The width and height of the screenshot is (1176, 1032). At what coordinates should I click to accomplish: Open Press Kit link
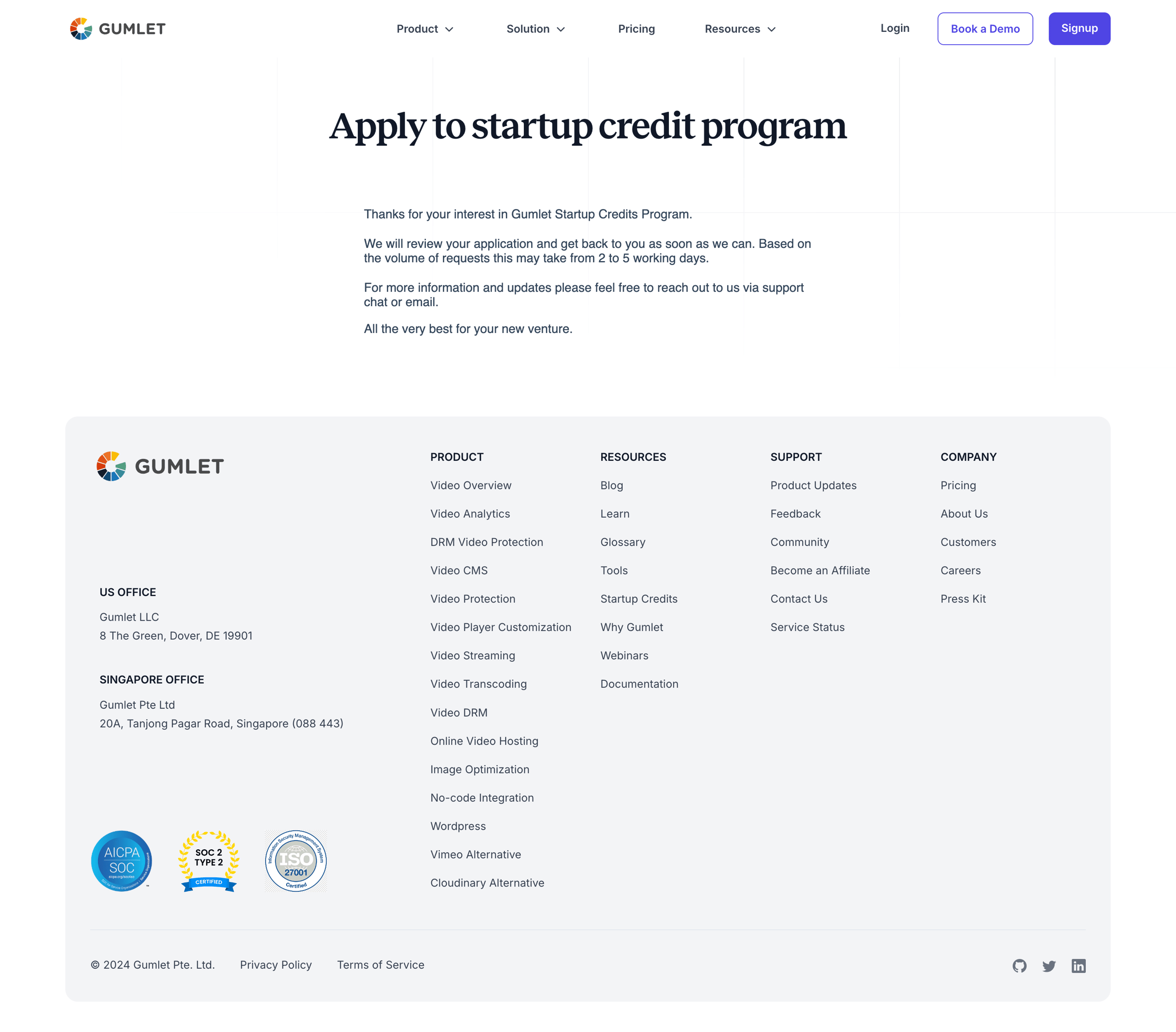962,599
